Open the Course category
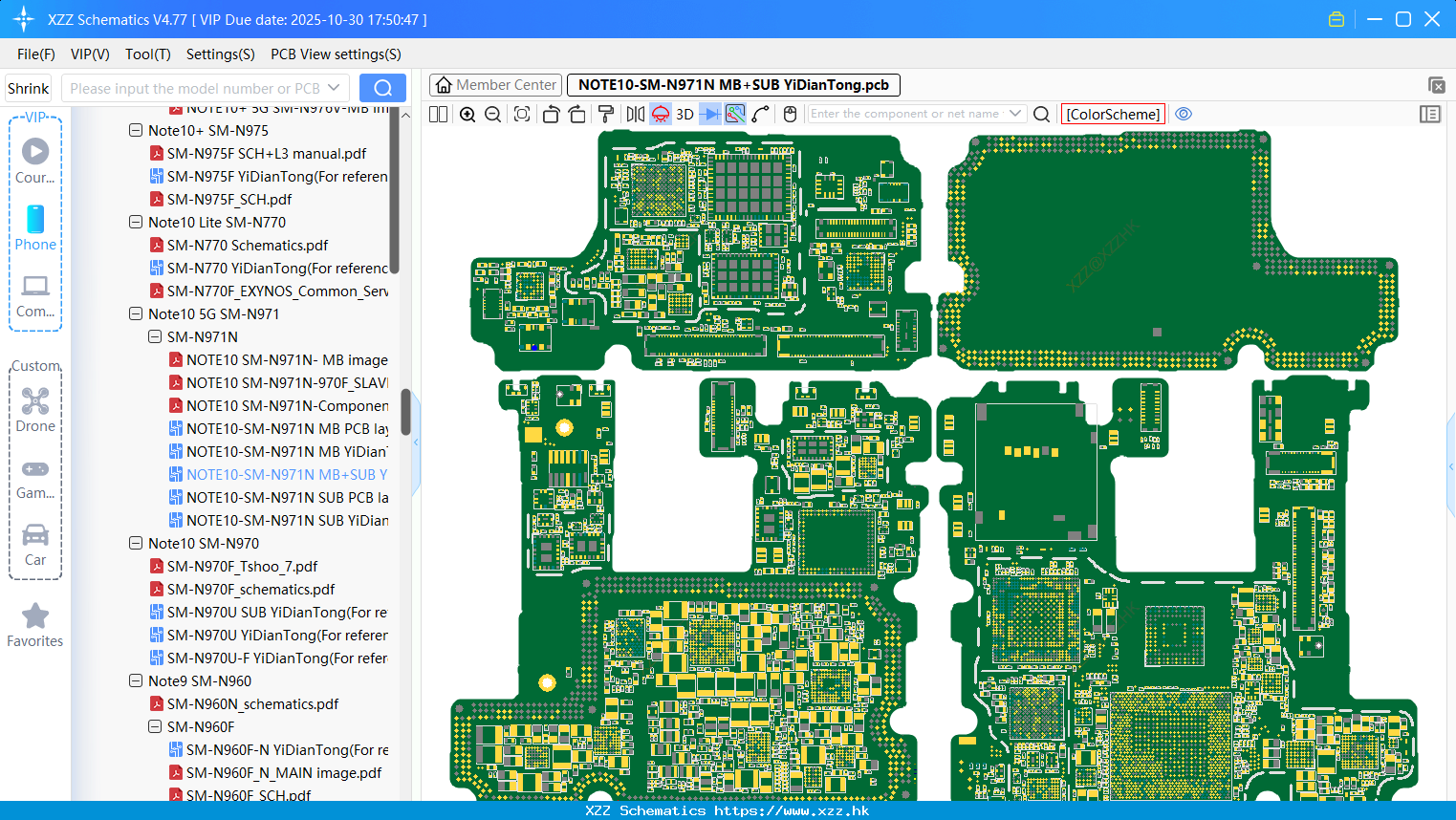 coord(35,162)
